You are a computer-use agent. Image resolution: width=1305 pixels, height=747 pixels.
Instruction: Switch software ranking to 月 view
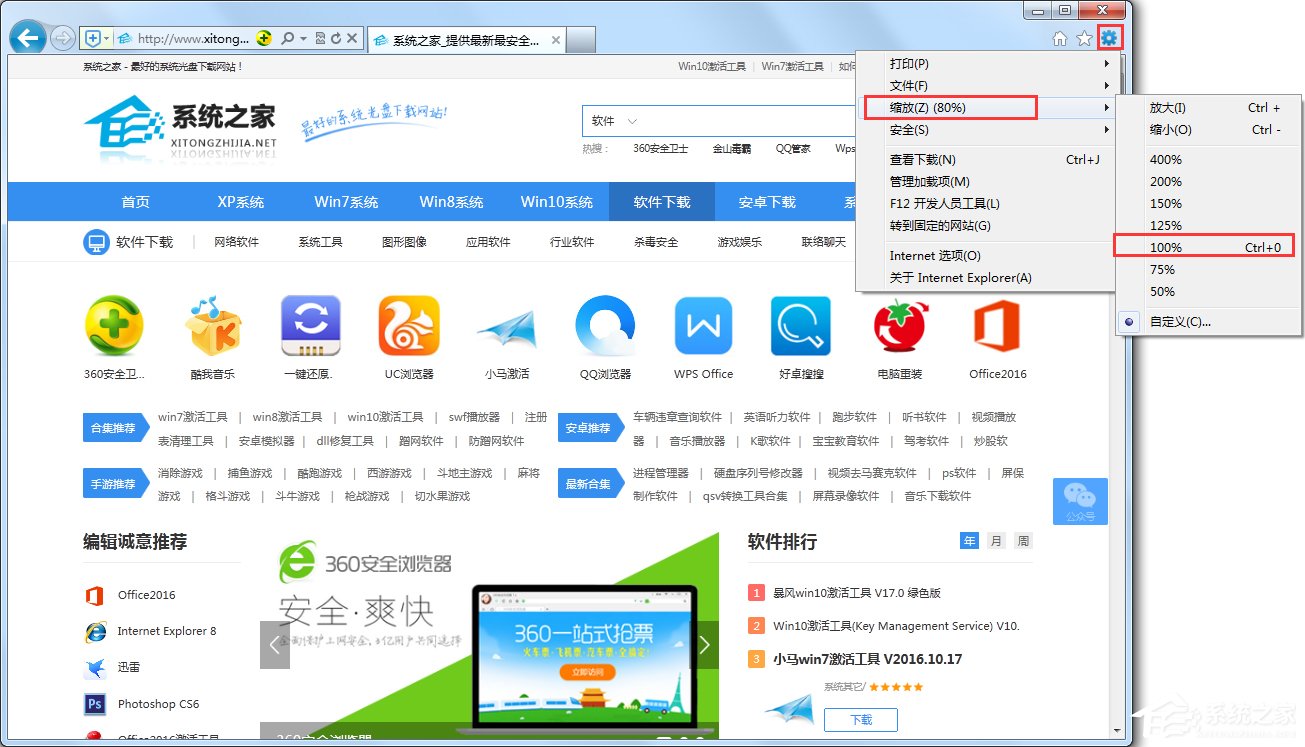pyautogui.click(x=996, y=540)
